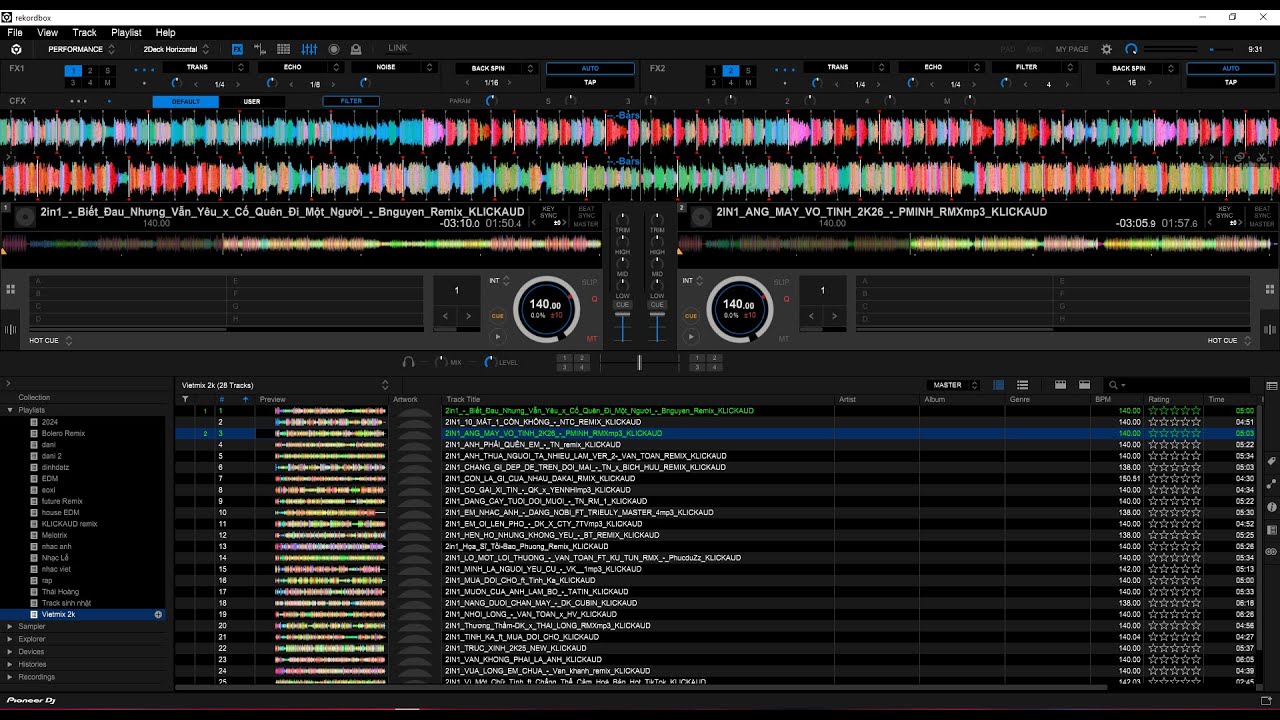Click the CFX FILTER button
Screen dimensions: 1280x720
coord(351,101)
